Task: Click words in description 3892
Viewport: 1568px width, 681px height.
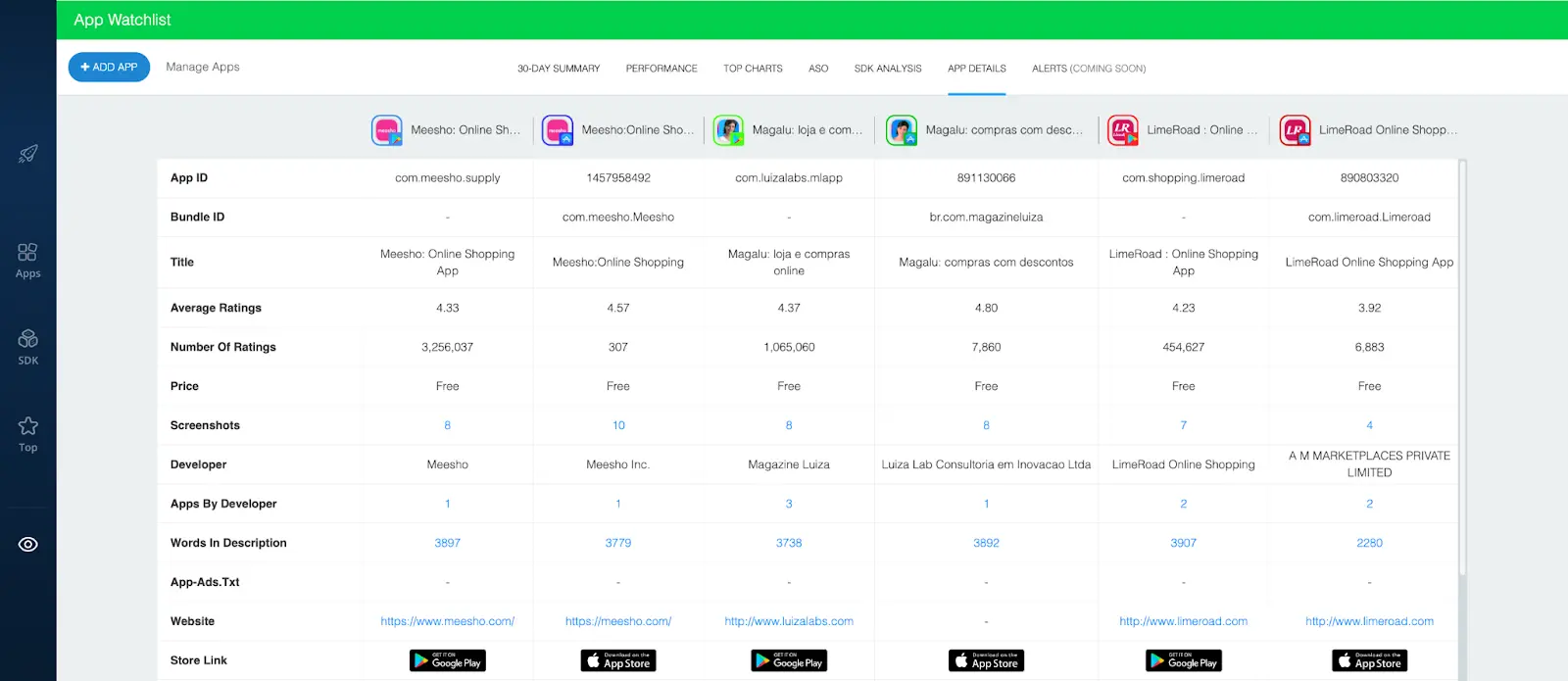Action: click(986, 543)
